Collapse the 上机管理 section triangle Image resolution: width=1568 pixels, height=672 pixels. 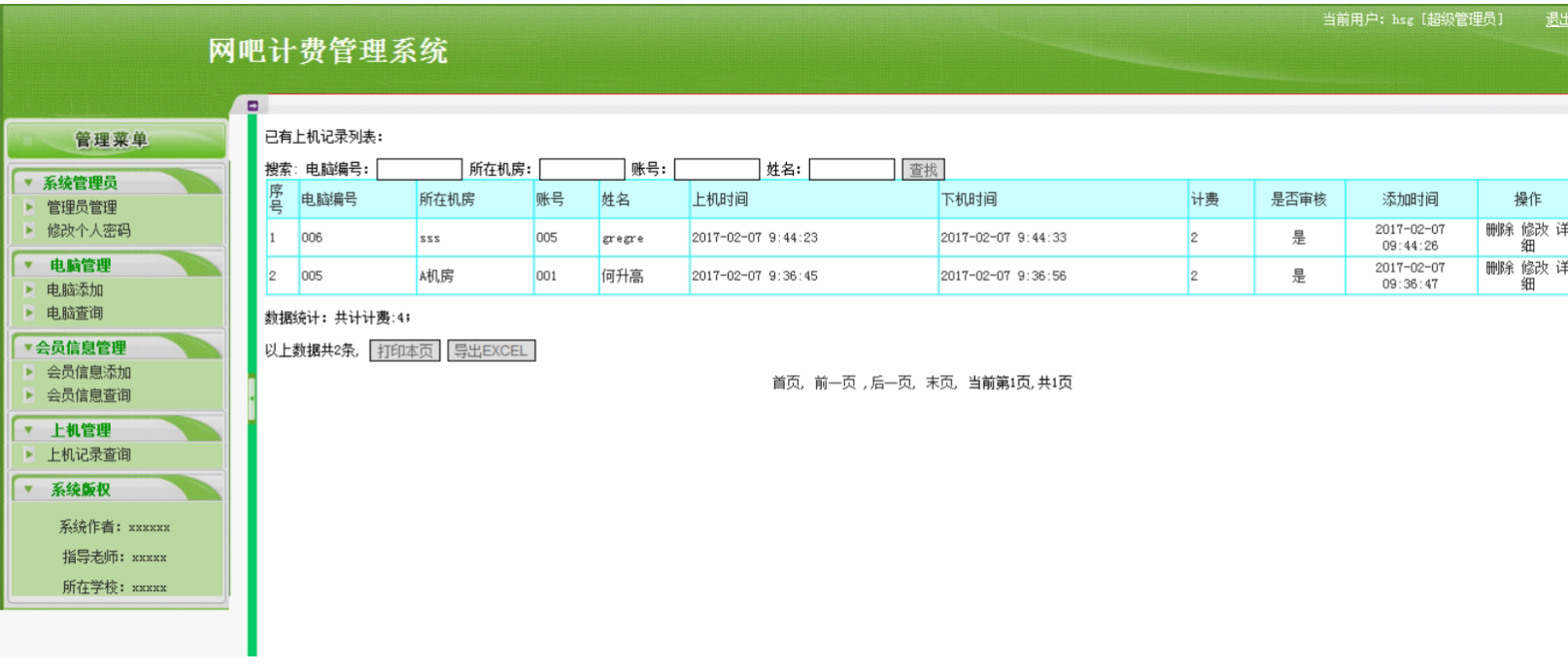click(29, 430)
